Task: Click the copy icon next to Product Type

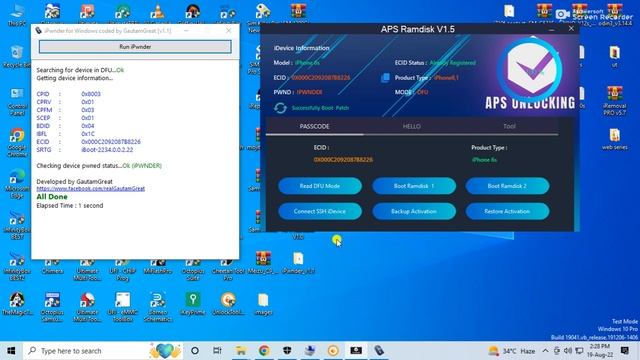Action: tap(385, 78)
